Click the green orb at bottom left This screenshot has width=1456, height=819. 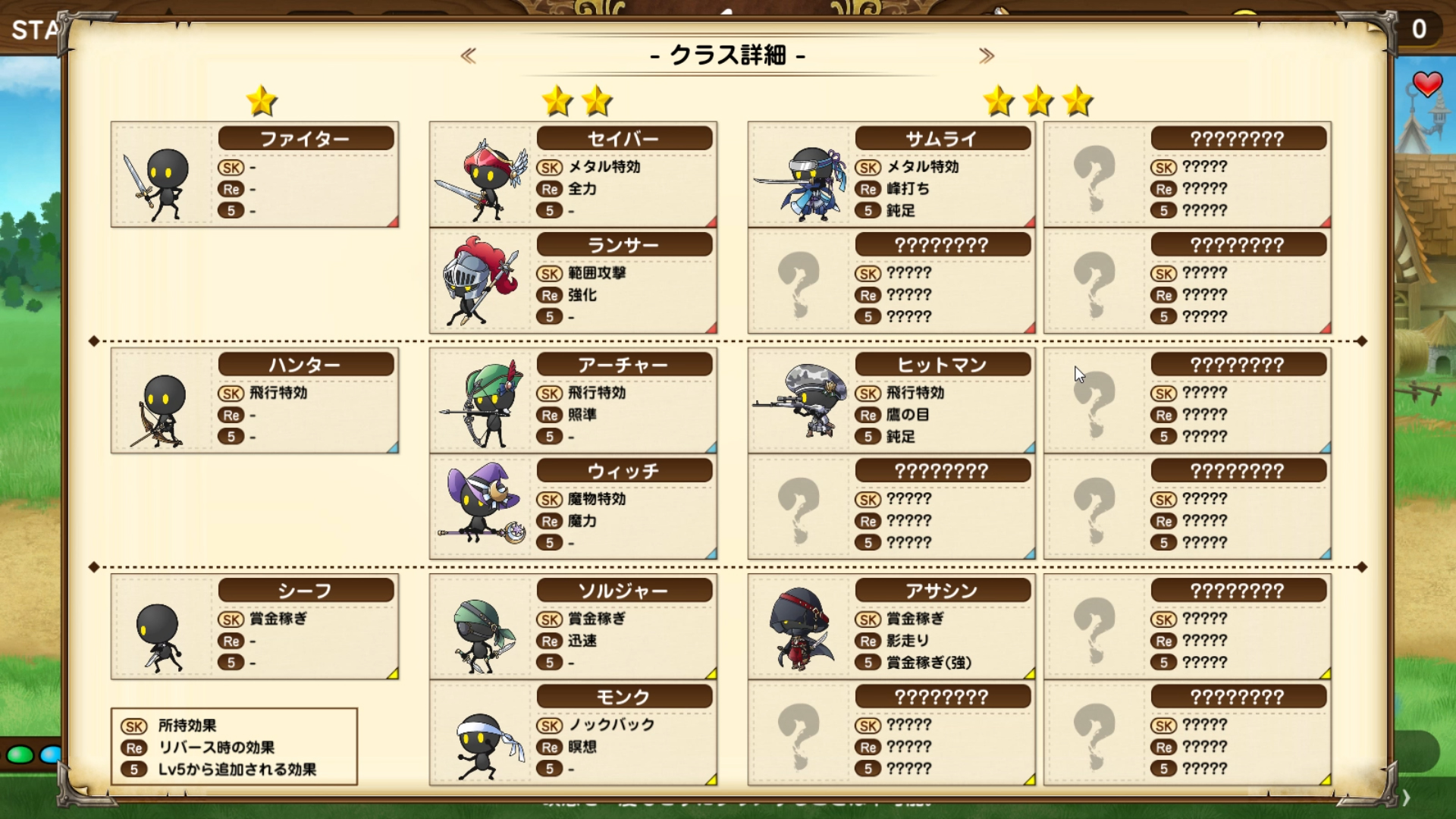20,755
